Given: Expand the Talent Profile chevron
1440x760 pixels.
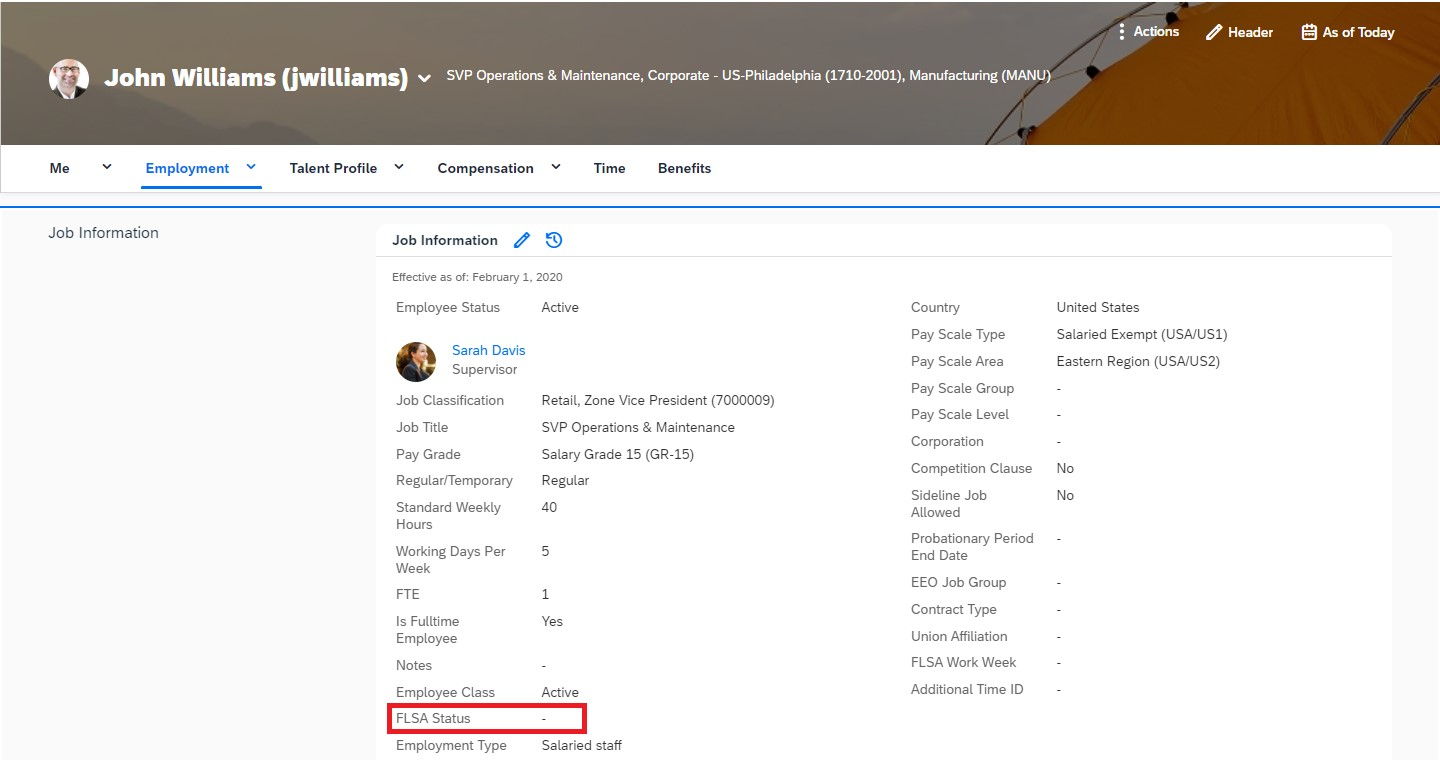Looking at the screenshot, I should tap(399, 167).
